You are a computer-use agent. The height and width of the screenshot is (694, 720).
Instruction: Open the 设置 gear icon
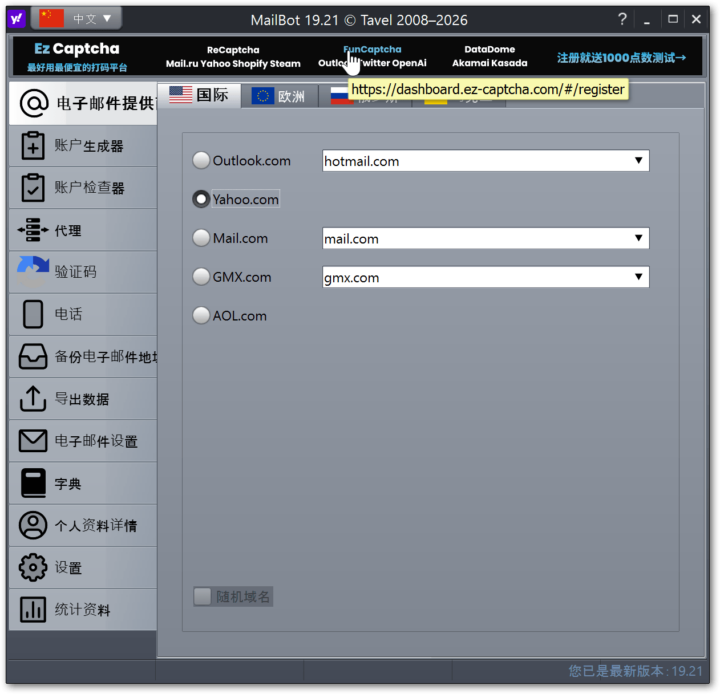[x=33, y=568]
